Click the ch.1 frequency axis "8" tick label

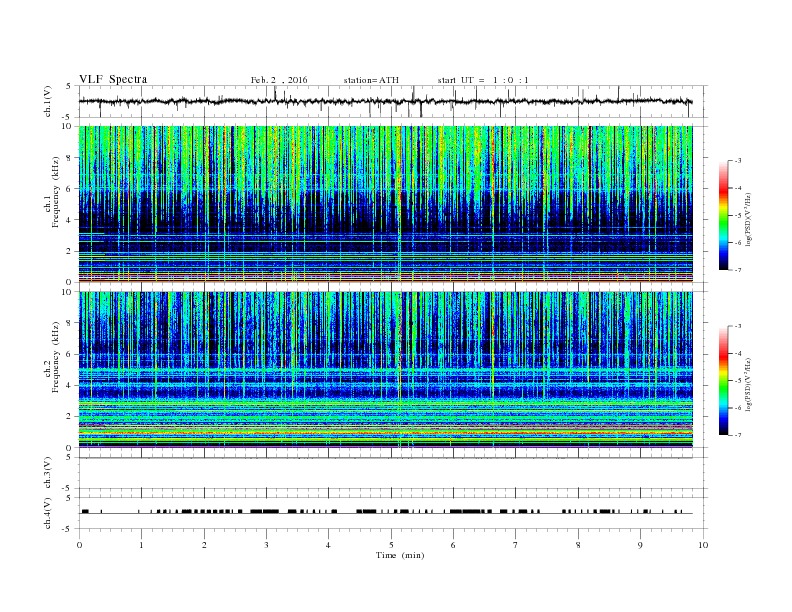pos(69,158)
